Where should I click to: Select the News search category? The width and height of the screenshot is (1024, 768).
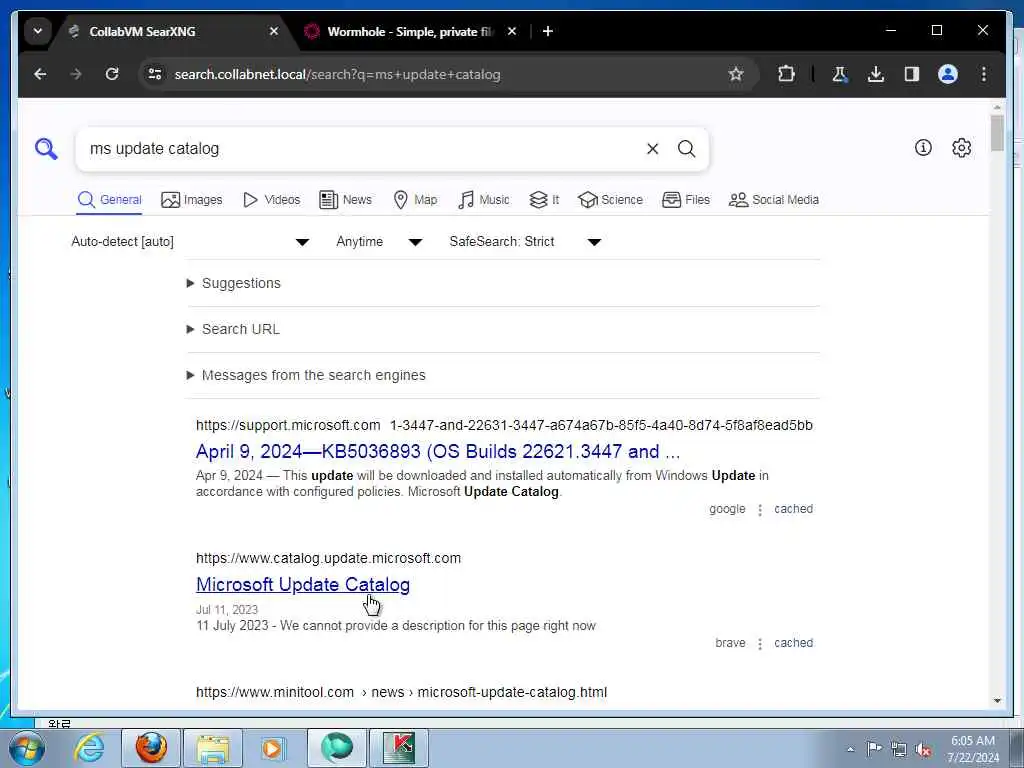[x=345, y=200]
